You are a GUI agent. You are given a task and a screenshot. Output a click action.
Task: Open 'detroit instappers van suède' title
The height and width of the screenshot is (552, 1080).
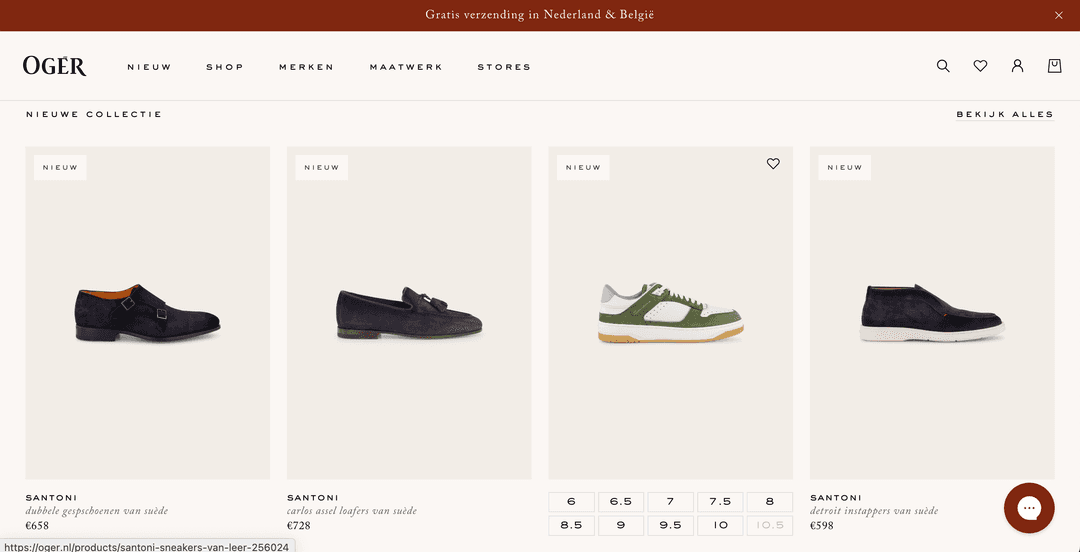(874, 511)
